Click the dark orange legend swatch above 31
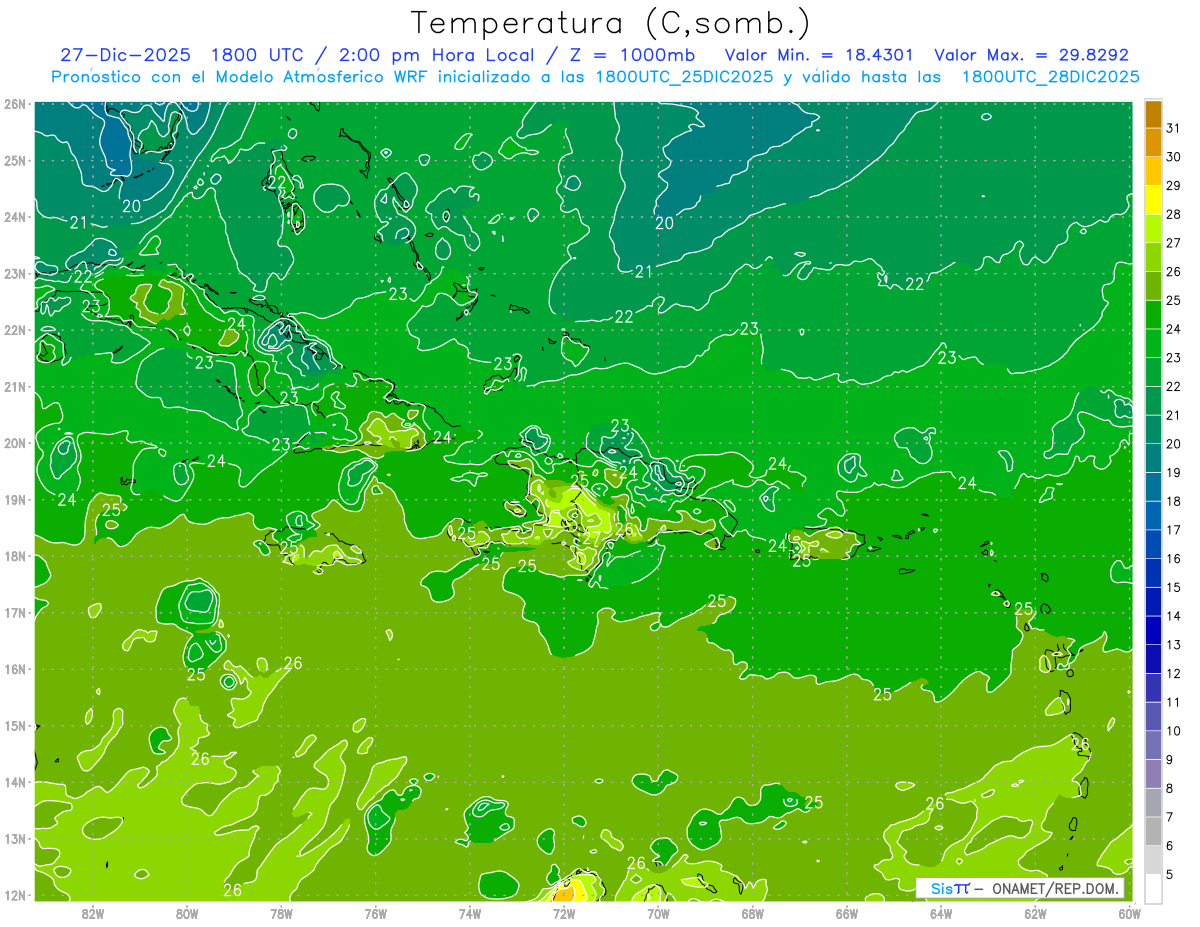 [x=1153, y=114]
